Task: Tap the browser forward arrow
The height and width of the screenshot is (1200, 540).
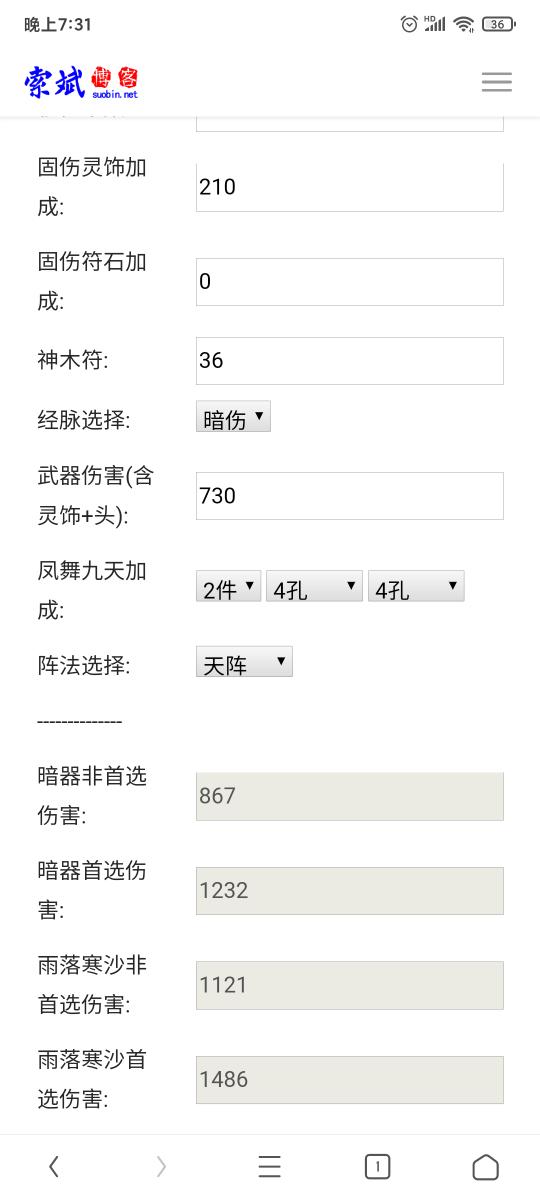Action: tap(162, 1166)
